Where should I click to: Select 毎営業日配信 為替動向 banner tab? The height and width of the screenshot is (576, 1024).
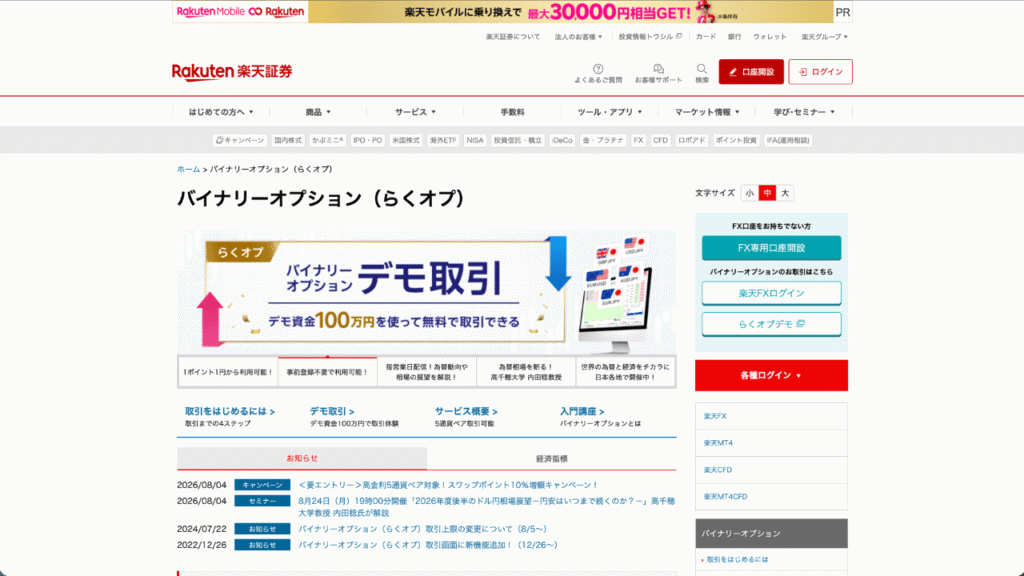coord(427,372)
